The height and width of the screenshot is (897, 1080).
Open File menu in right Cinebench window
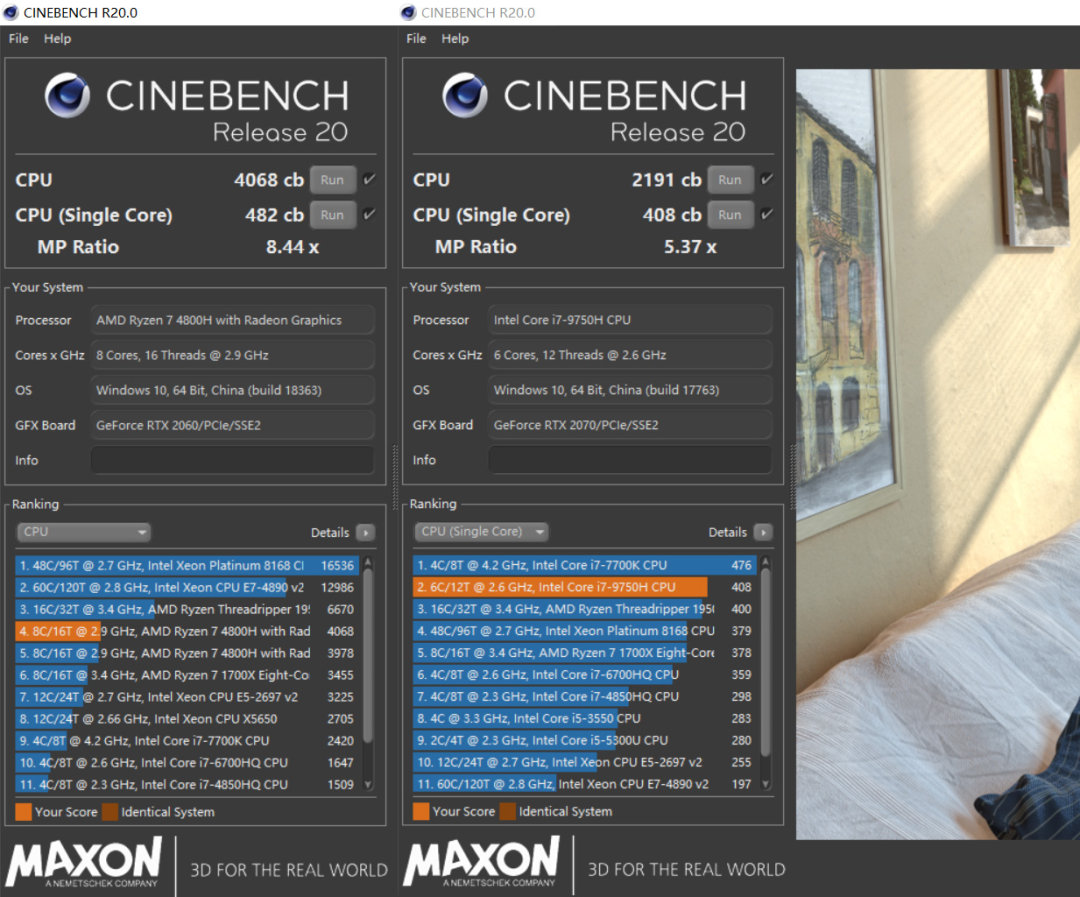416,39
